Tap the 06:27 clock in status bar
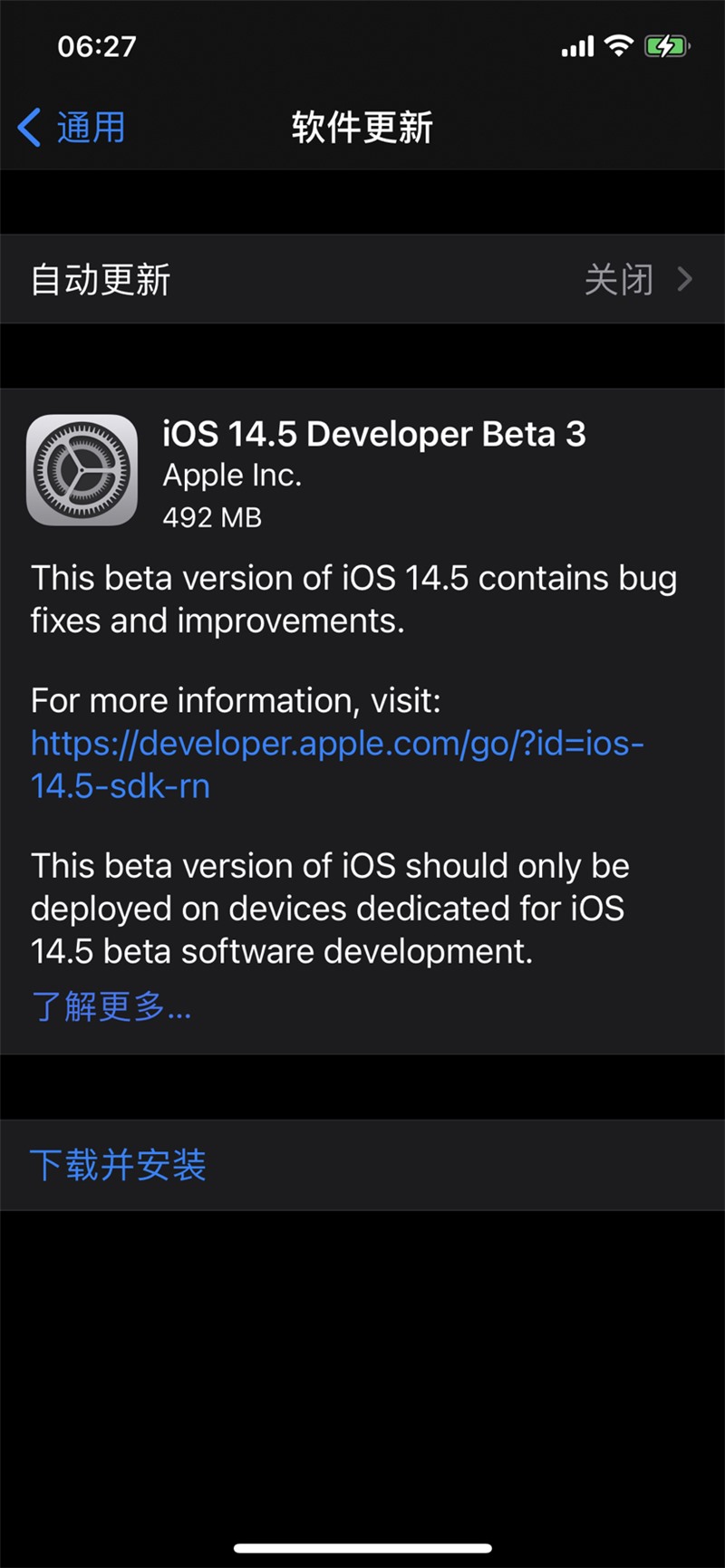Image resolution: width=725 pixels, height=1568 pixels. click(97, 46)
